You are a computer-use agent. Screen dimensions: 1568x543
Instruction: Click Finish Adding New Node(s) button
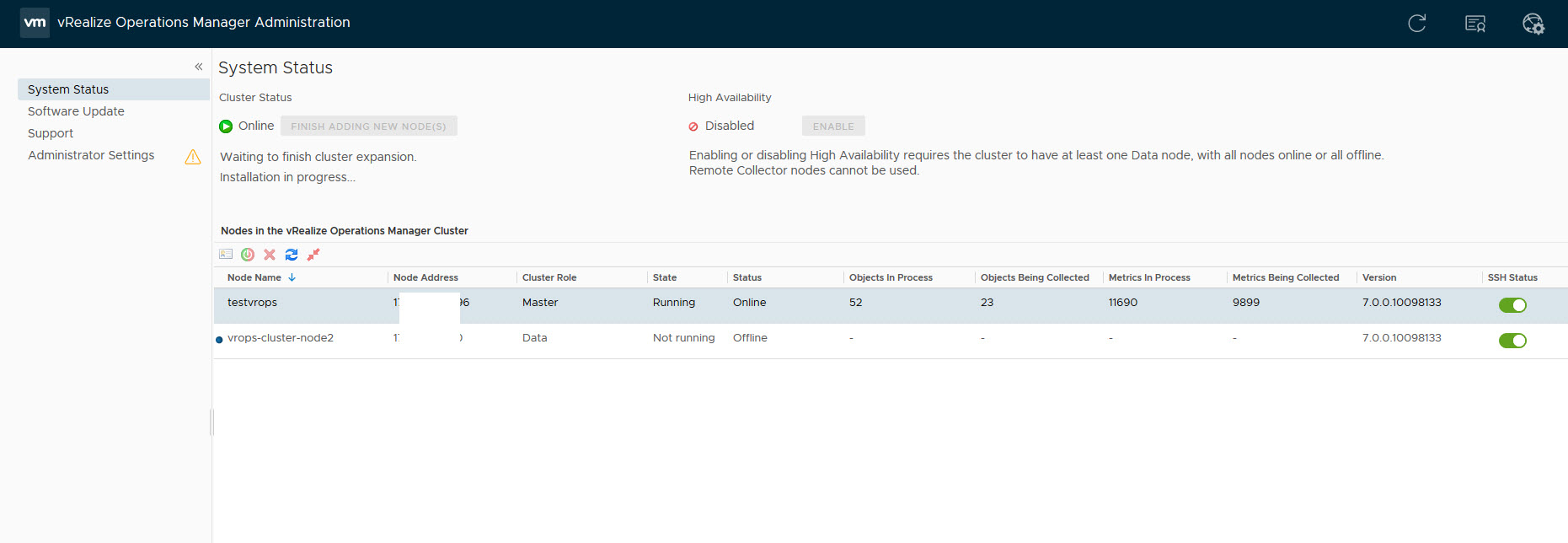tap(368, 126)
